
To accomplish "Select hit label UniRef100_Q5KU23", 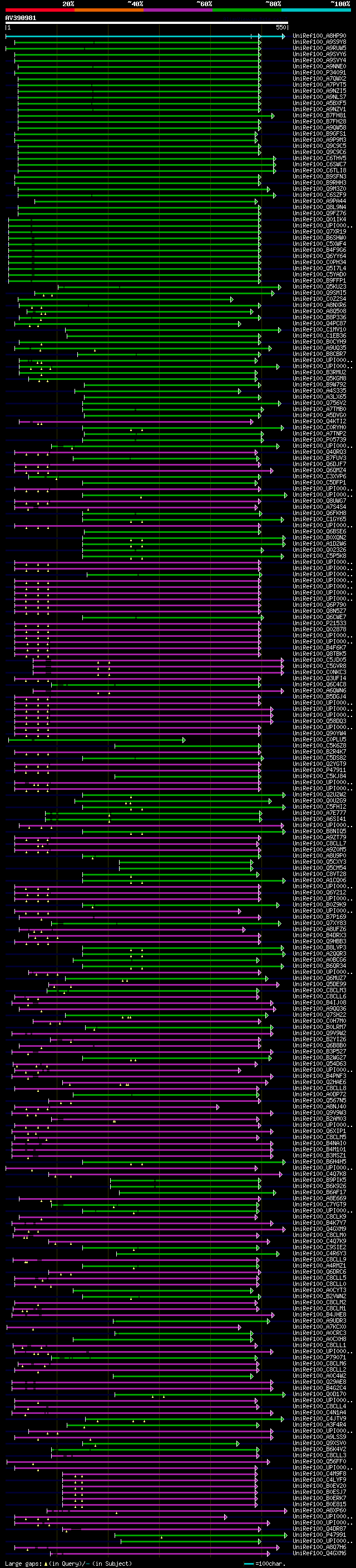I will [x=319, y=286].
